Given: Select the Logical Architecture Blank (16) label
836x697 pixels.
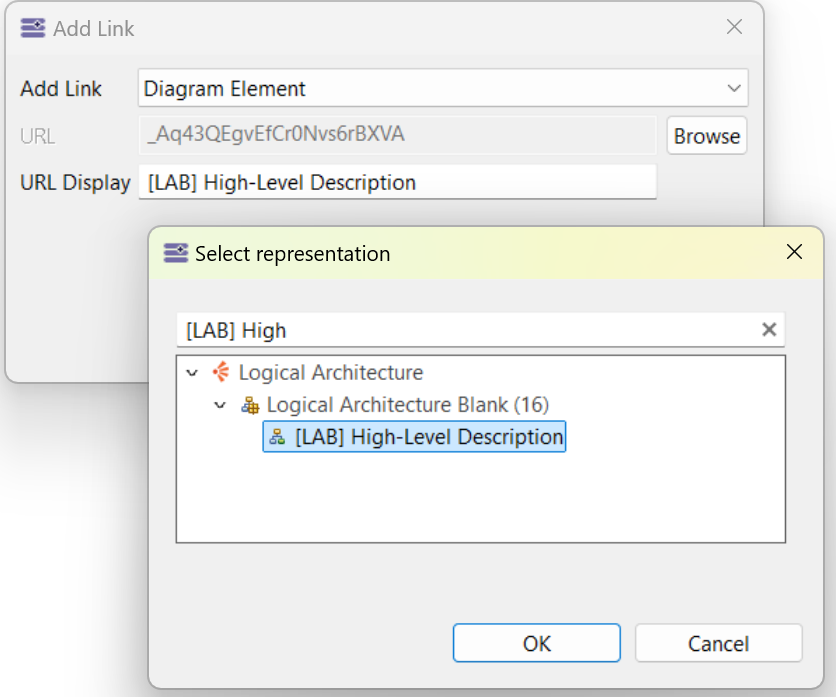Looking at the screenshot, I should (407, 405).
